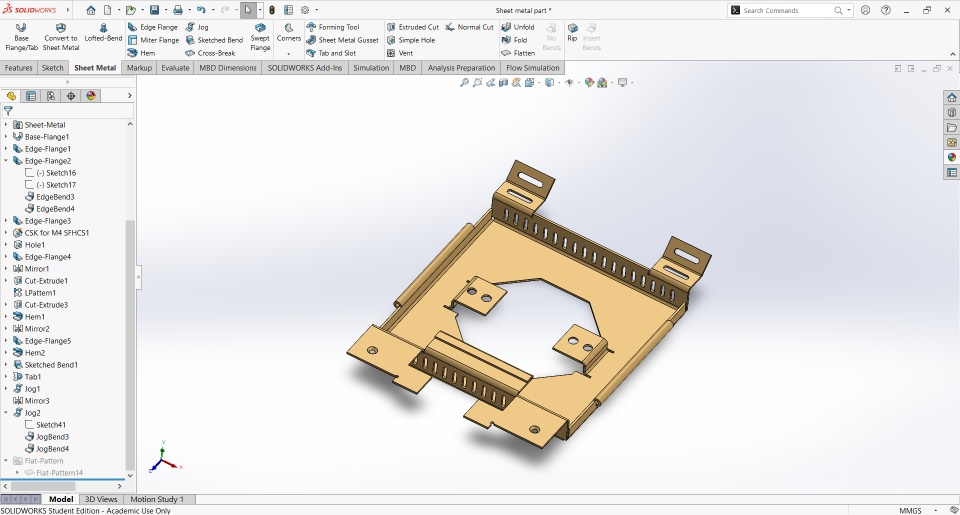Screen dimensions: 960x515
Task: Click the Fold command
Action: click(514, 40)
